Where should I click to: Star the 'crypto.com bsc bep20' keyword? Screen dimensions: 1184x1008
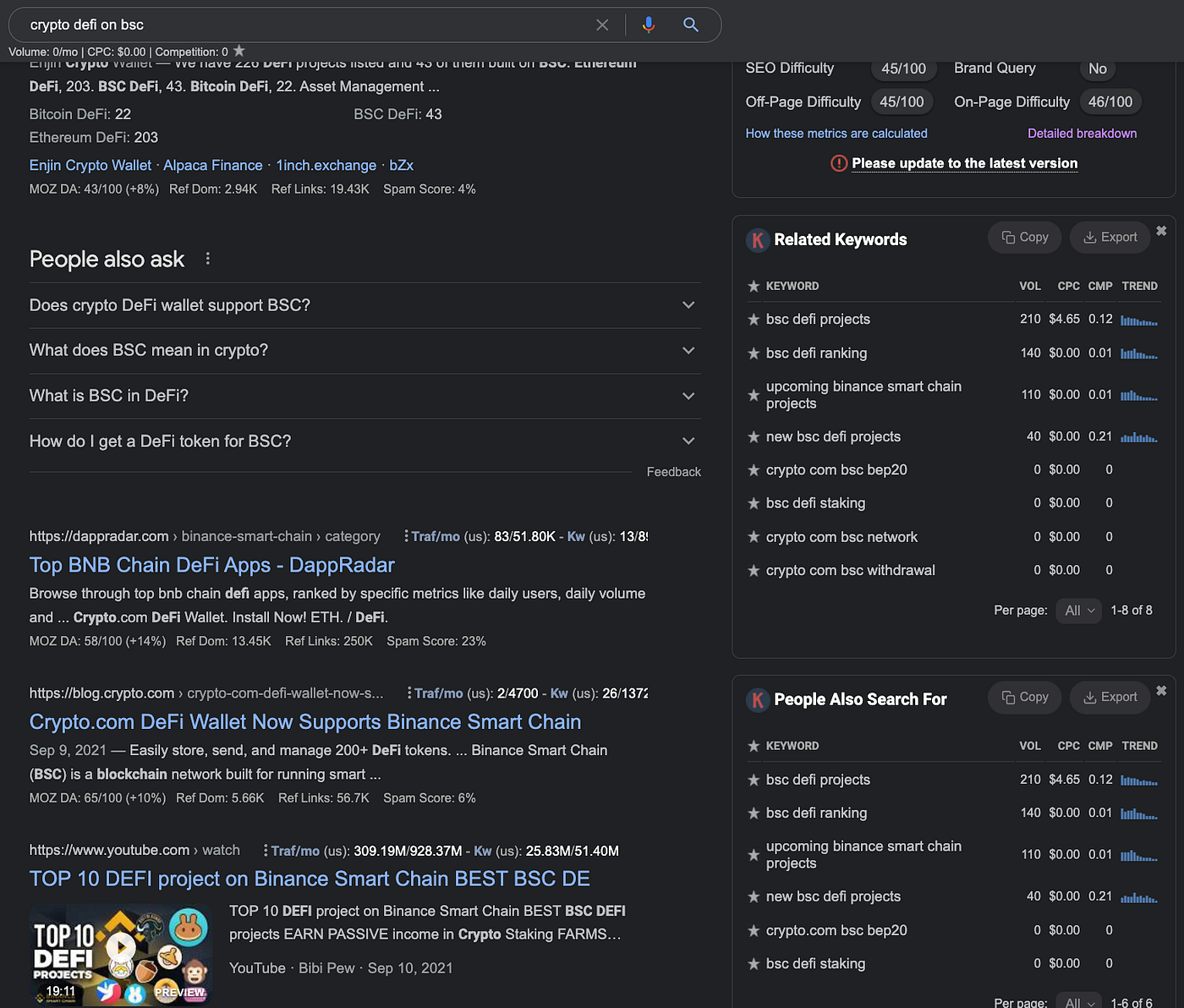coord(754,931)
